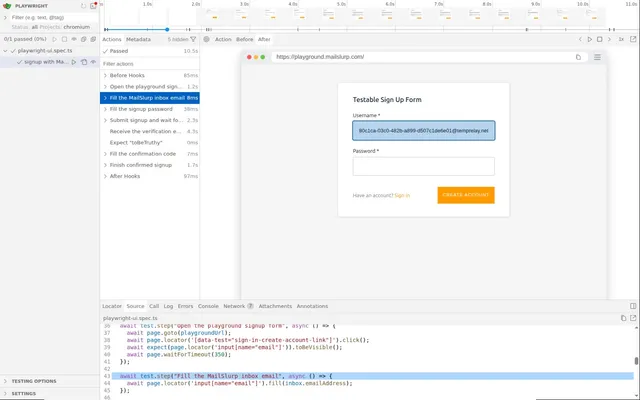The image size is (640, 400).
Task: Click the stop tests square icon in sidebar
Action: tap(64, 39)
